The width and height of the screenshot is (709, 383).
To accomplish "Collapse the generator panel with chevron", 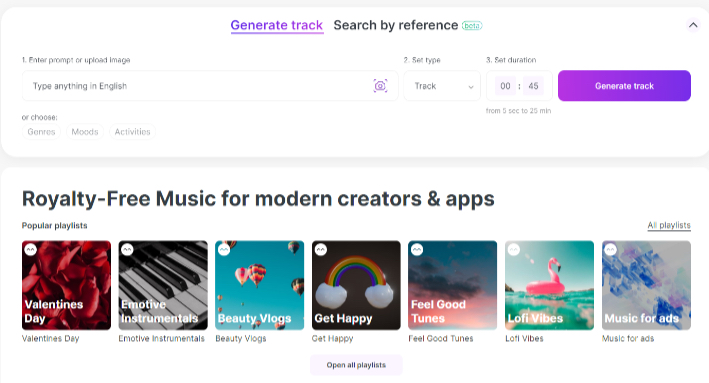I will click(x=693, y=25).
